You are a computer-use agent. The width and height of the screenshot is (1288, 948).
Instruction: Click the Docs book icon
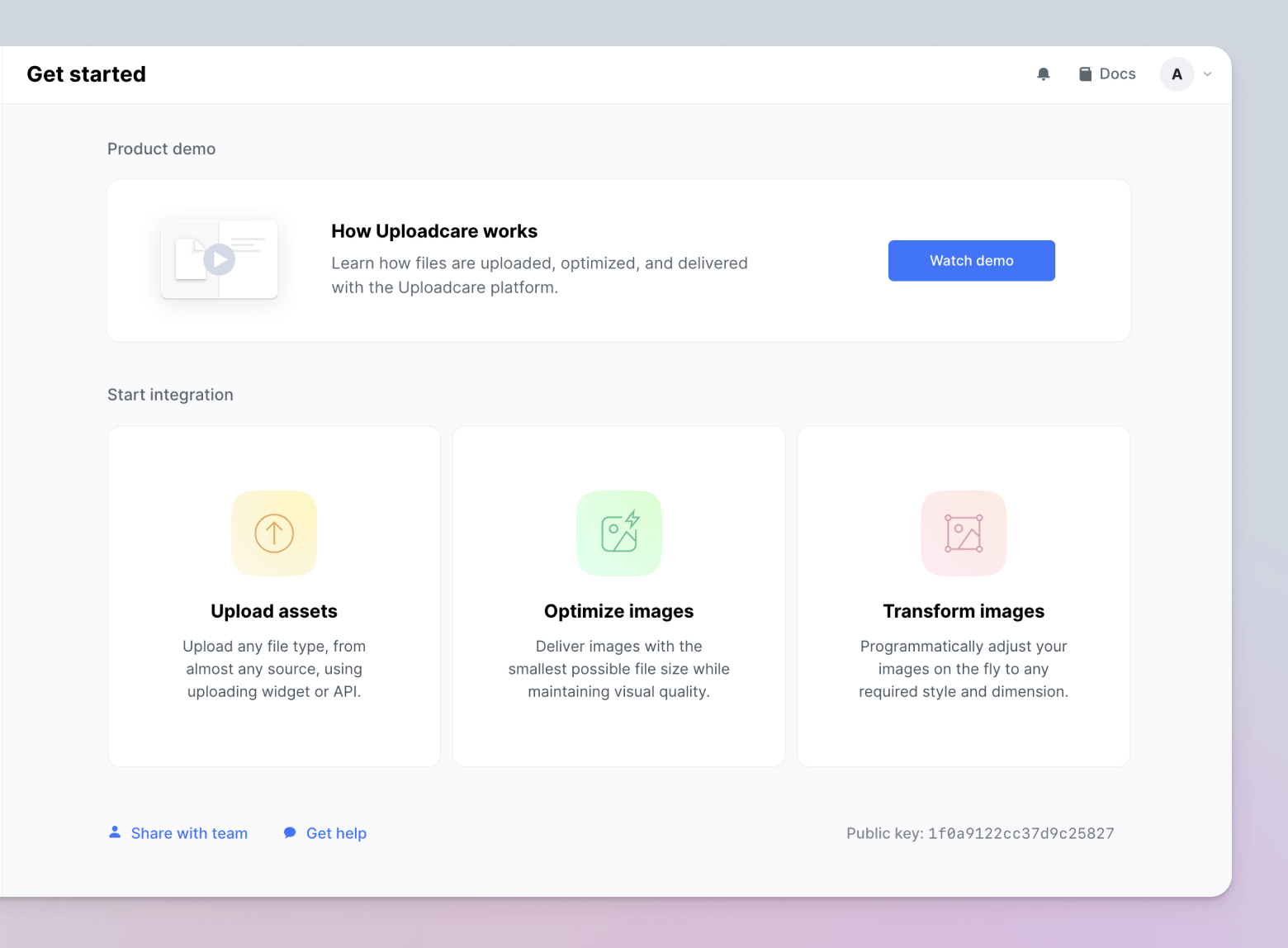point(1085,73)
